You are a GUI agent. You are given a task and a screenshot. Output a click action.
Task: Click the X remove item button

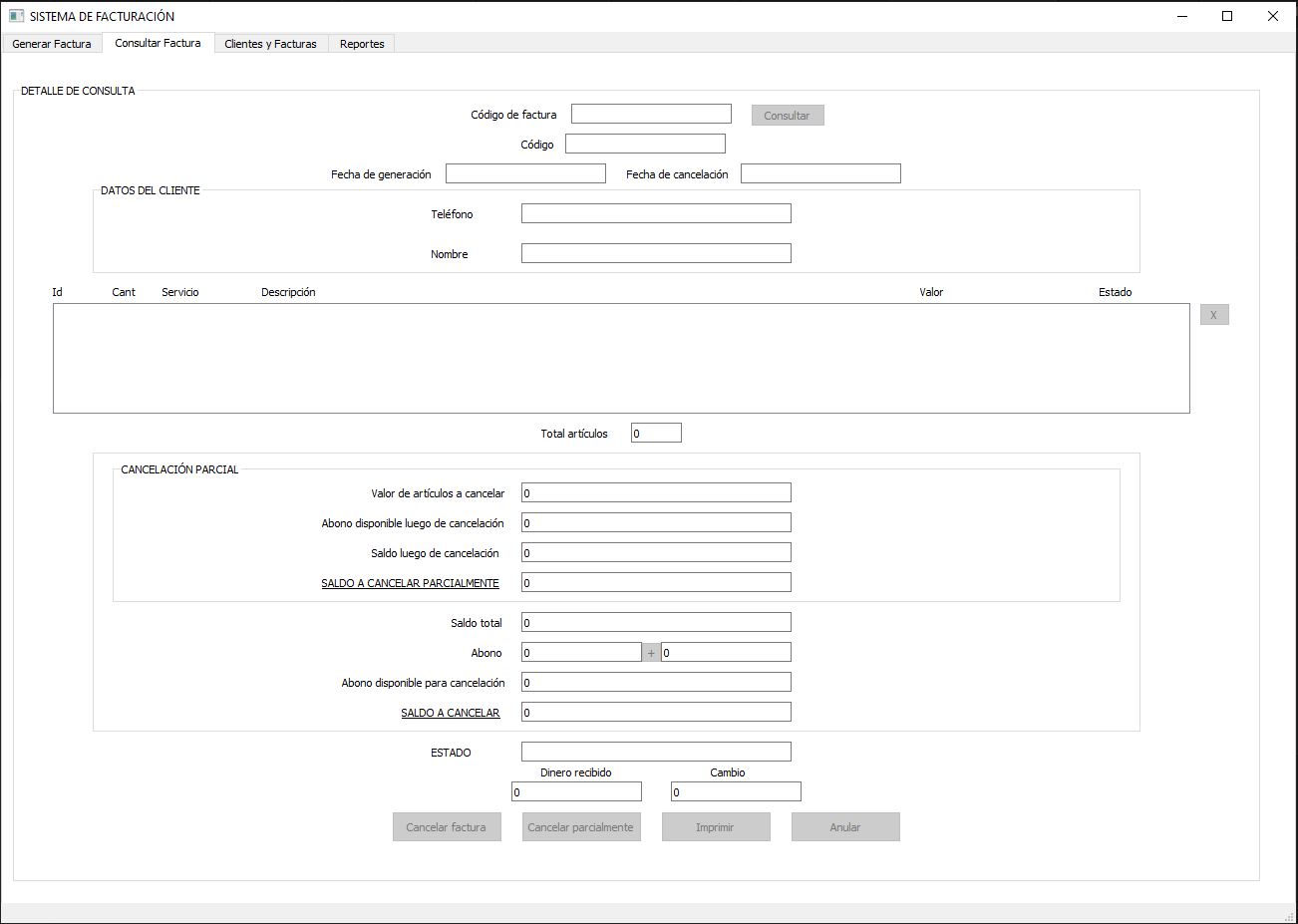[x=1213, y=315]
